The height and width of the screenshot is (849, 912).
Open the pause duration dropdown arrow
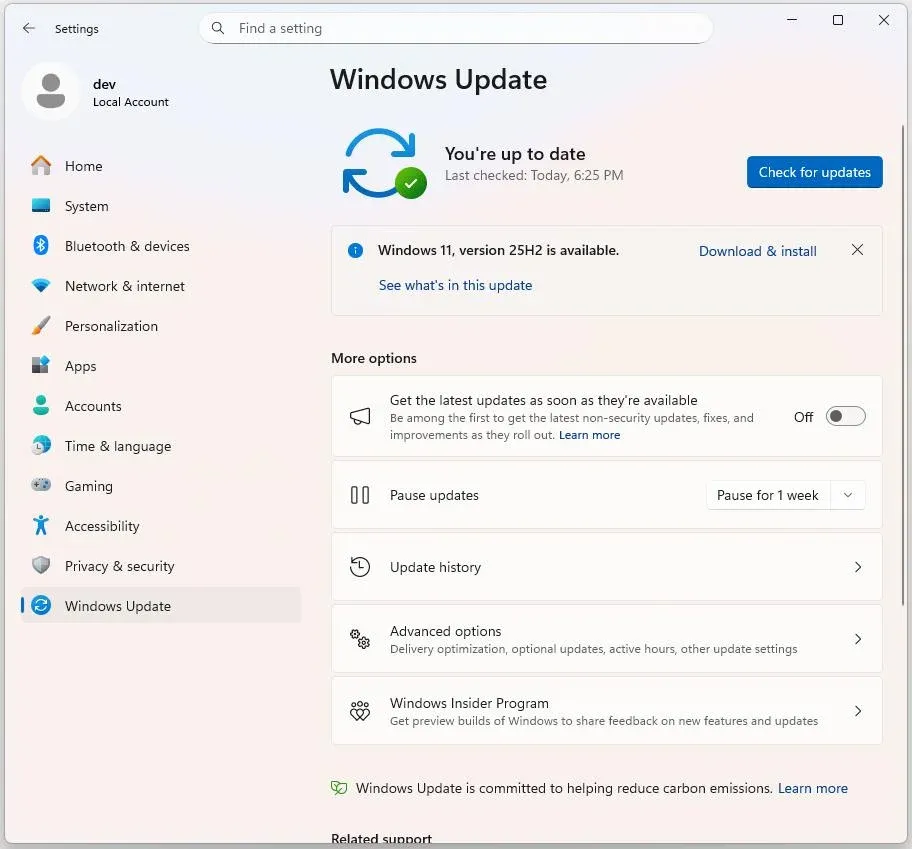tap(848, 495)
